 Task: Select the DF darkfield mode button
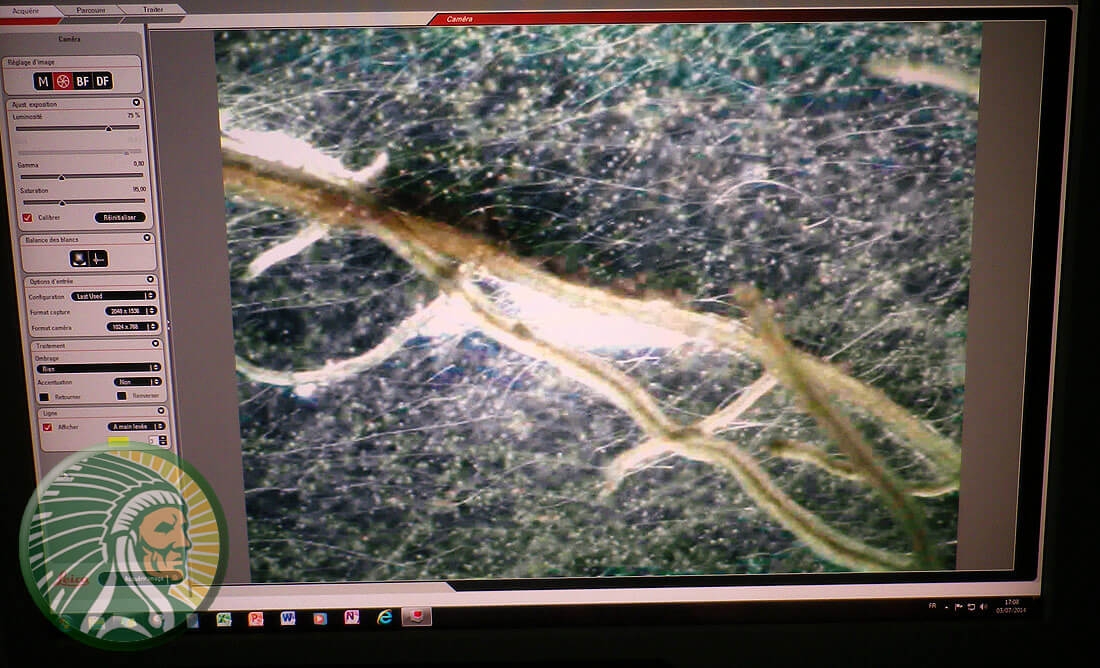click(102, 81)
